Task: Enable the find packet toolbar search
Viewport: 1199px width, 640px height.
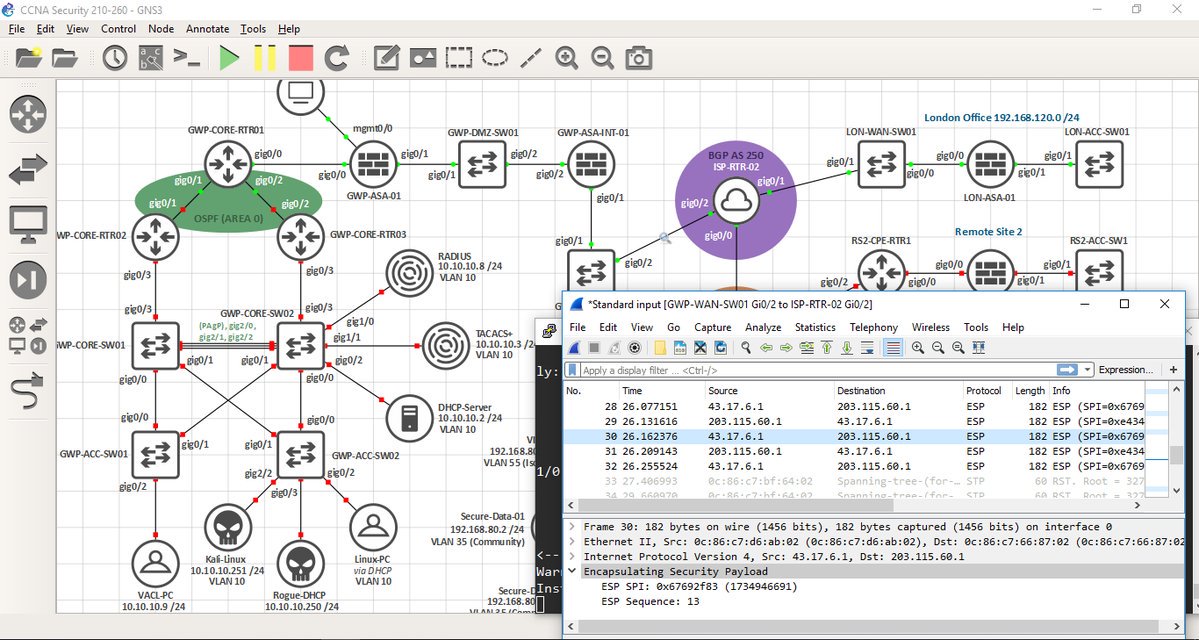Action: [x=745, y=347]
